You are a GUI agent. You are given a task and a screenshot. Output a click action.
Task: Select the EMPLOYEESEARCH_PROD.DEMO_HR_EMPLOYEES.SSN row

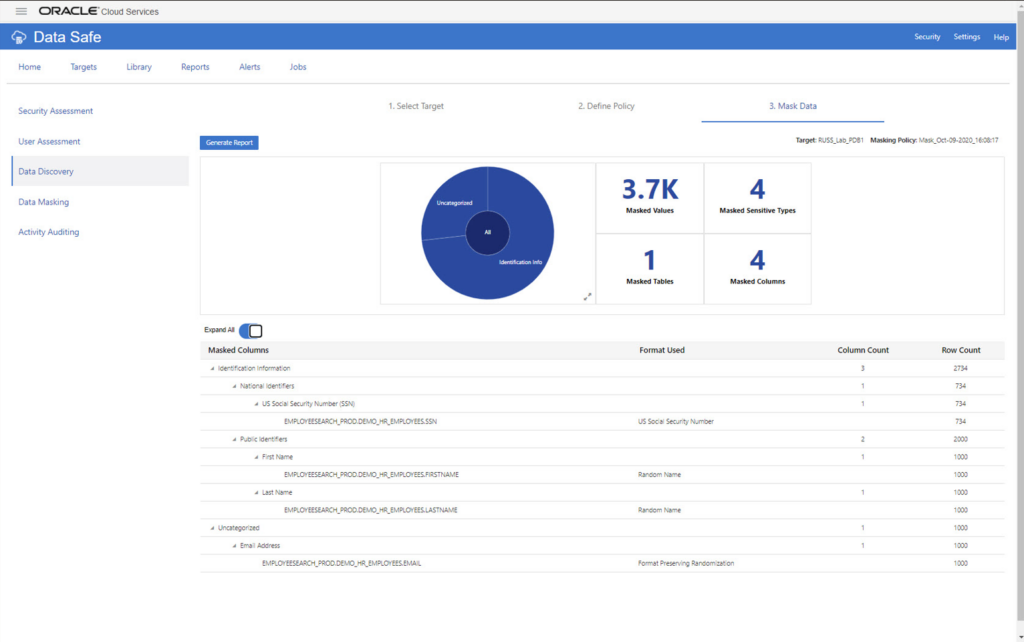pyautogui.click(x=360, y=421)
